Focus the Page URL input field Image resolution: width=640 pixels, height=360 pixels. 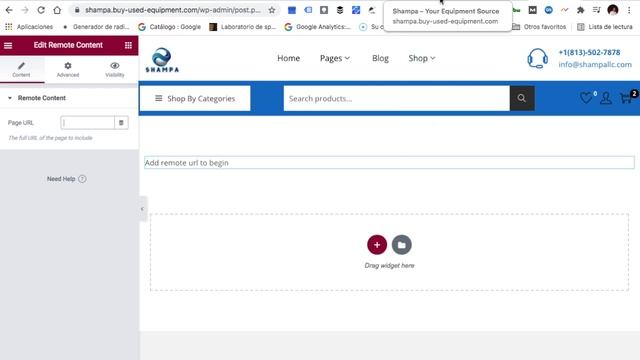[87, 122]
